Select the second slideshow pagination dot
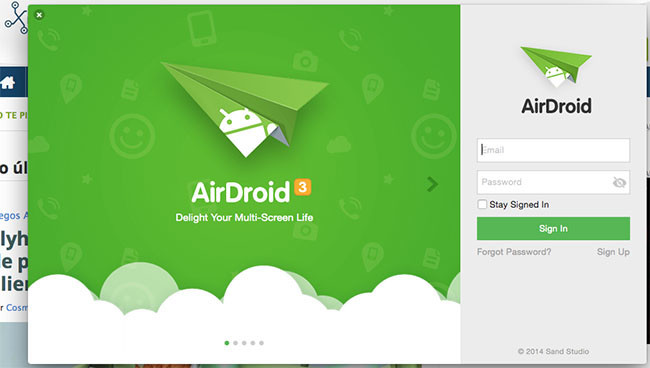This screenshot has height=368, width=650. [235, 343]
